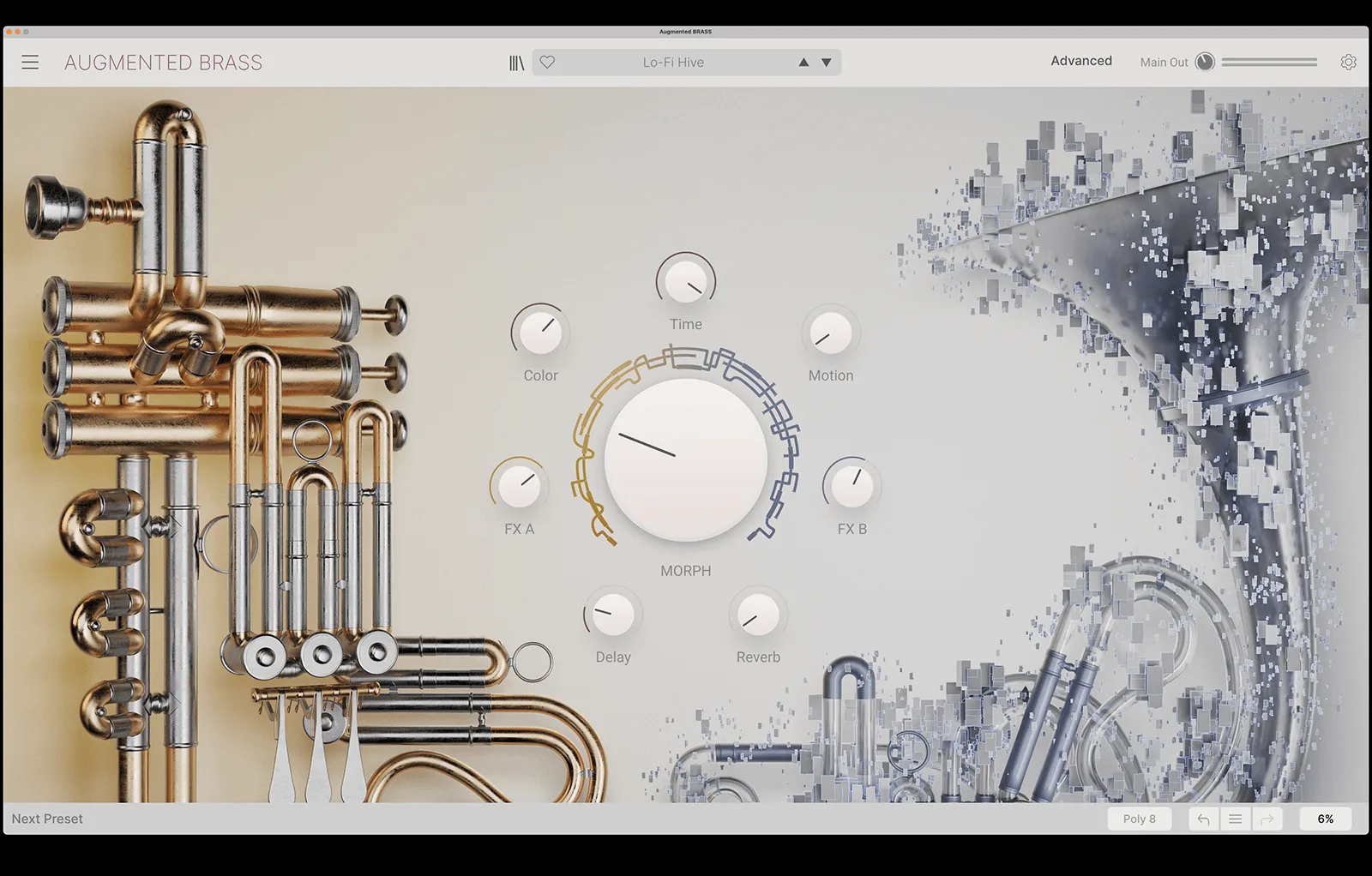Switch to the Advanced view
Viewport: 1372px width, 876px height.
point(1081,61)
